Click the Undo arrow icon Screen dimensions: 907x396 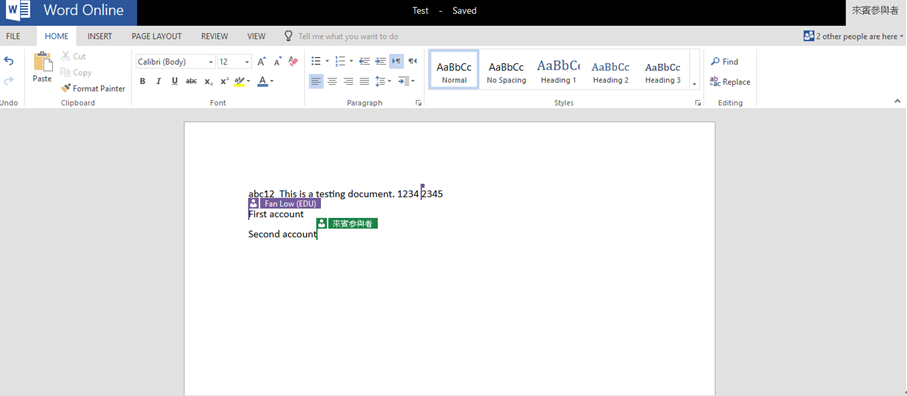pyautogui.click(x=9, y=61)
